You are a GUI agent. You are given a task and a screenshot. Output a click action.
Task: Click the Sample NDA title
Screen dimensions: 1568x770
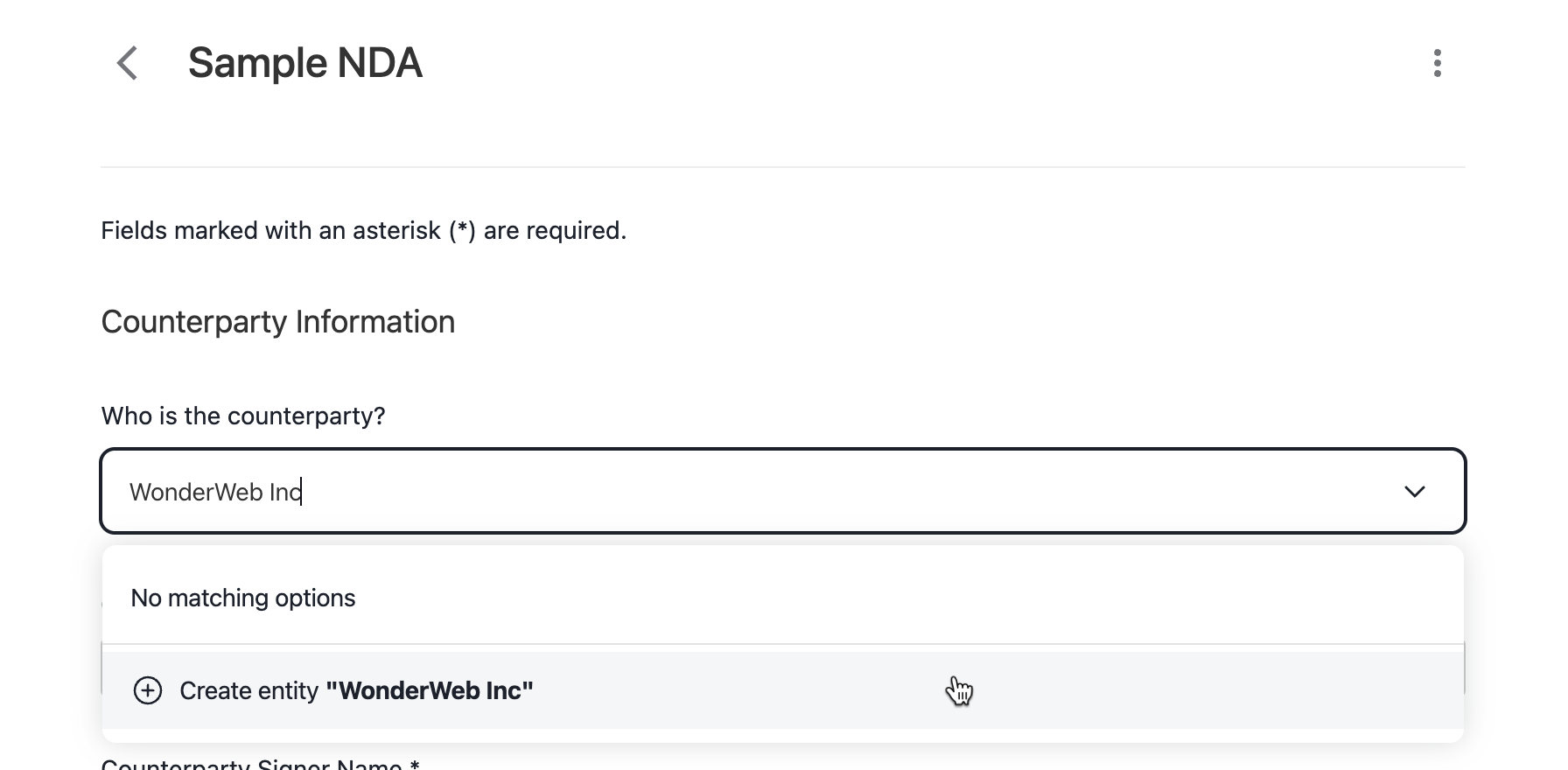(x=304, y=62)
